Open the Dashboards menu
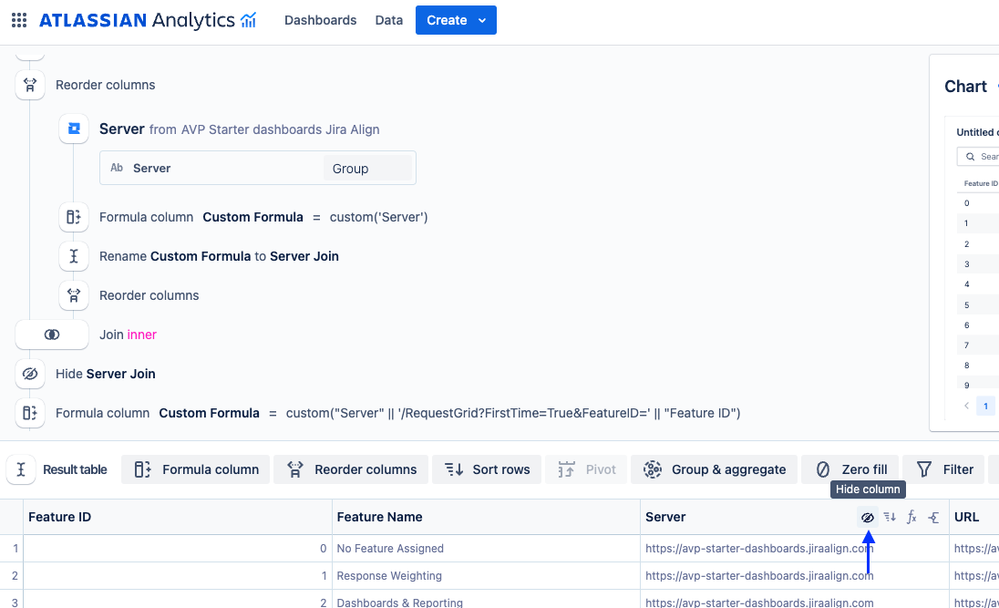This screenshot has width=999, height=608. tap(320, 20)
